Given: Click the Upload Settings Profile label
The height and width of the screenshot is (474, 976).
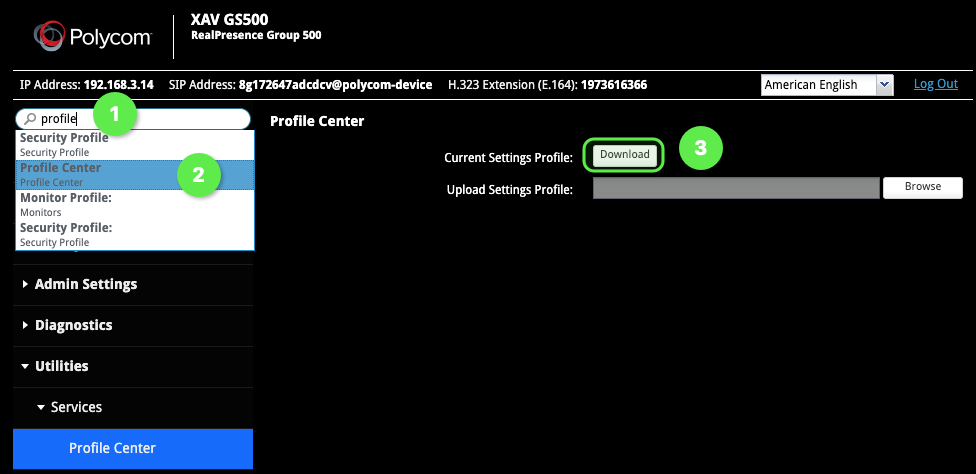Looking at the screenshot, I should tap(509, 190).
